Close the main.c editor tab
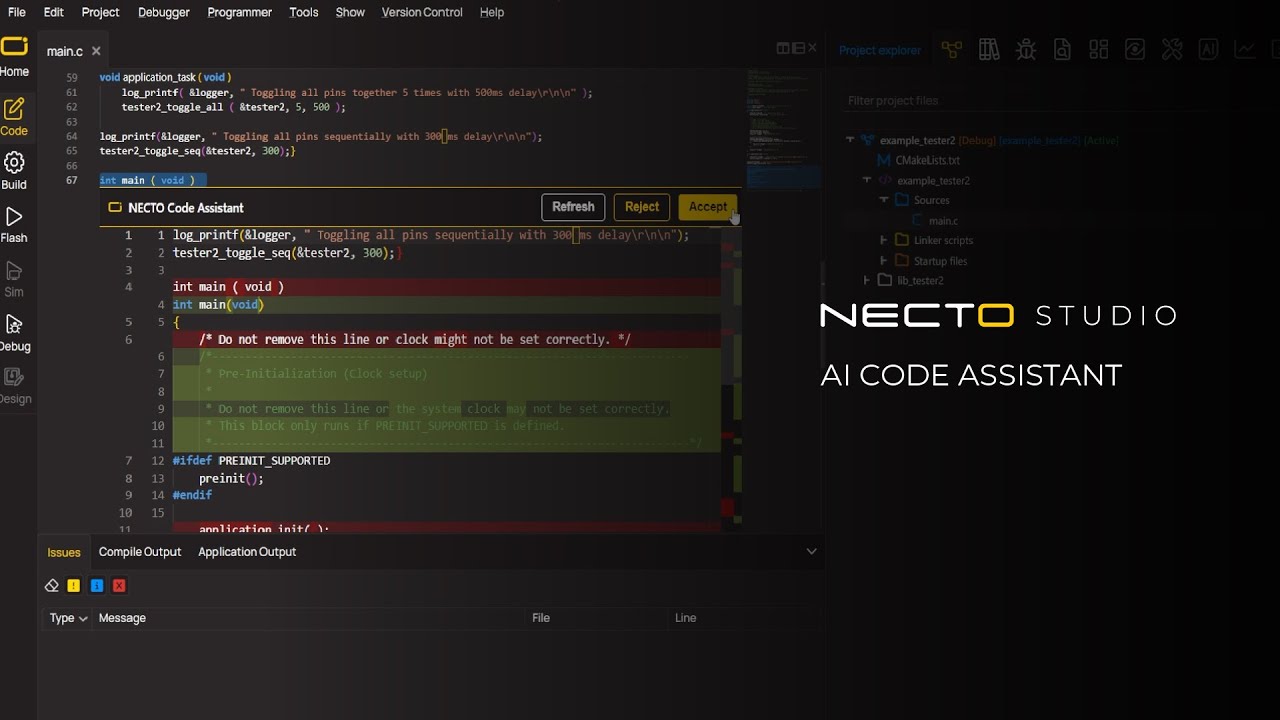Viewport: 1280px width, 720px height. [x=96, y=51]
